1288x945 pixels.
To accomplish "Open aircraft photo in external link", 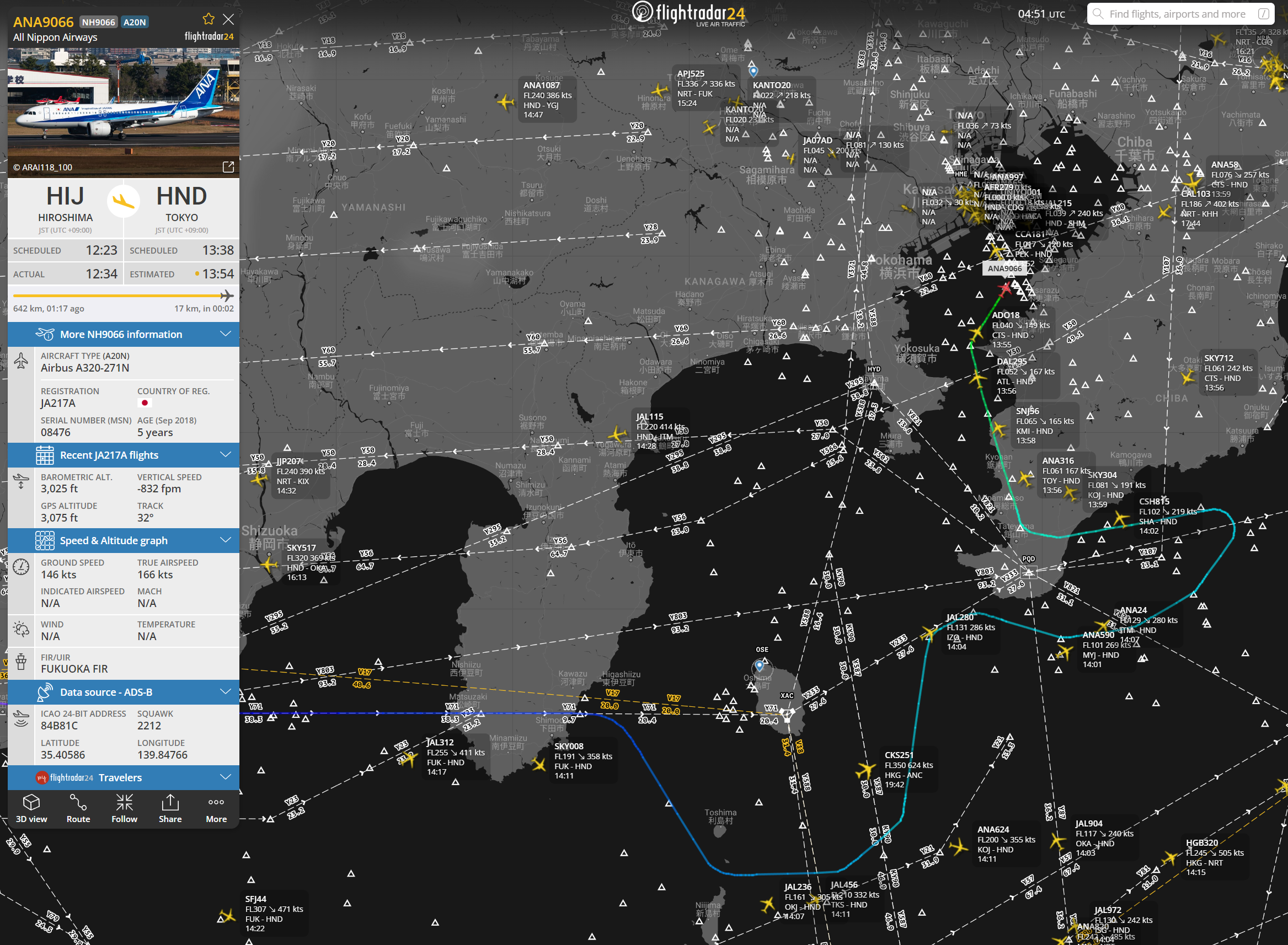I will tap(228, 167).
